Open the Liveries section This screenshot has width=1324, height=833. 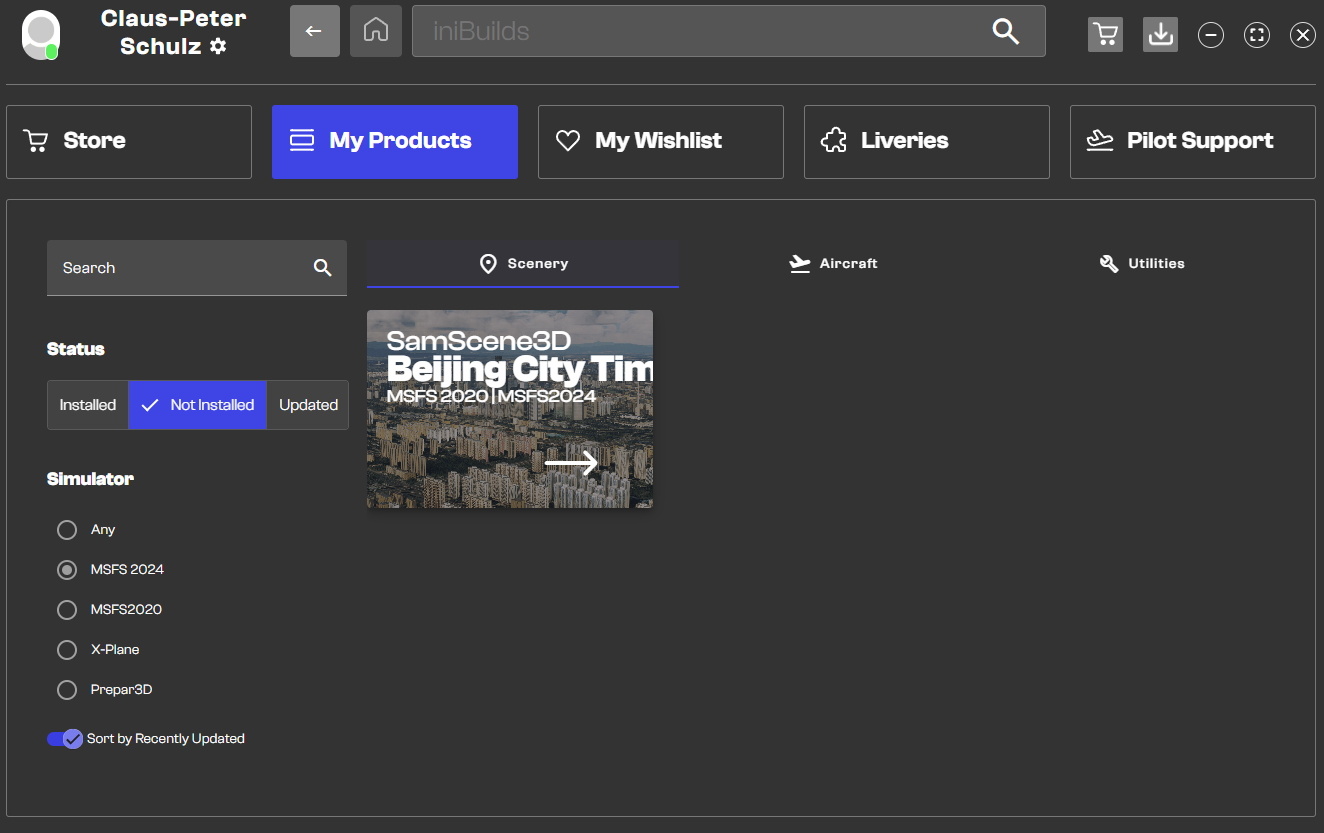(926, 142)
